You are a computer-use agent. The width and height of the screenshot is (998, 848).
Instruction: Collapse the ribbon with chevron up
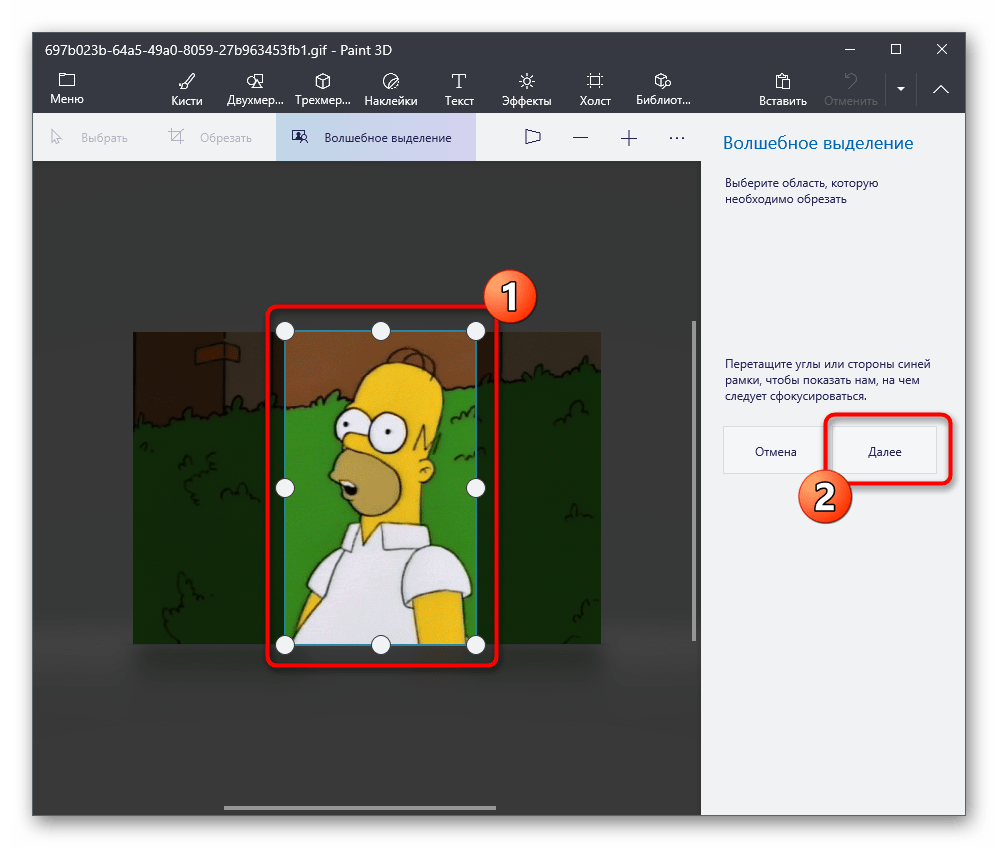pyautogui.click(x=941, y=89)
